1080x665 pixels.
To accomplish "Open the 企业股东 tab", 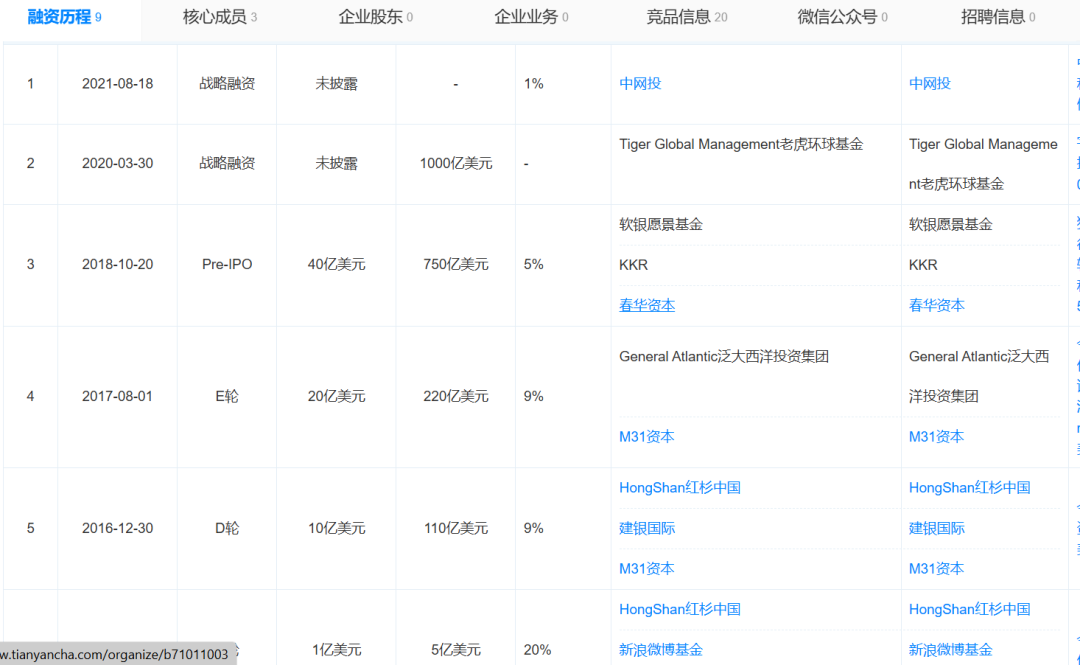I will 375,17.
